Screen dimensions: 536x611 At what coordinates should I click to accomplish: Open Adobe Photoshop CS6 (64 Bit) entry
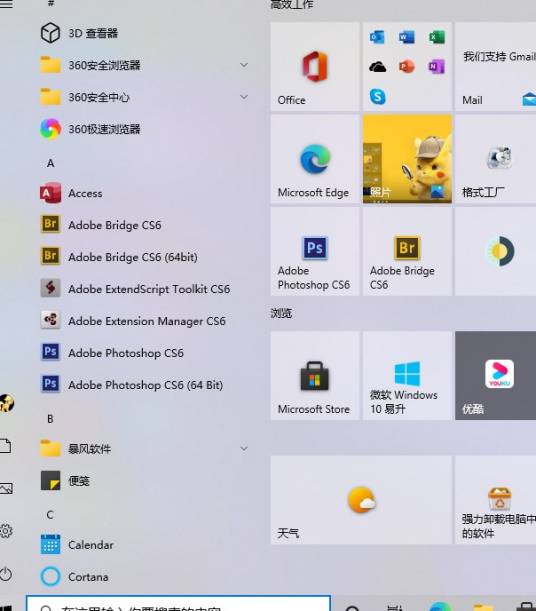(x=145, y=385)
